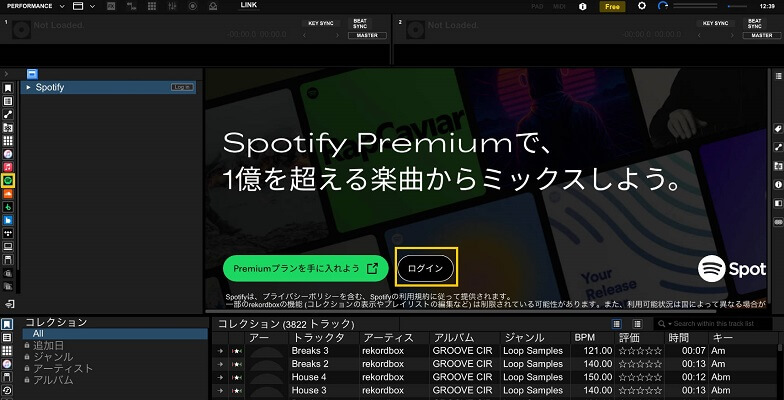Show the mixer panel icon in top toolbar

pos(172,6)
